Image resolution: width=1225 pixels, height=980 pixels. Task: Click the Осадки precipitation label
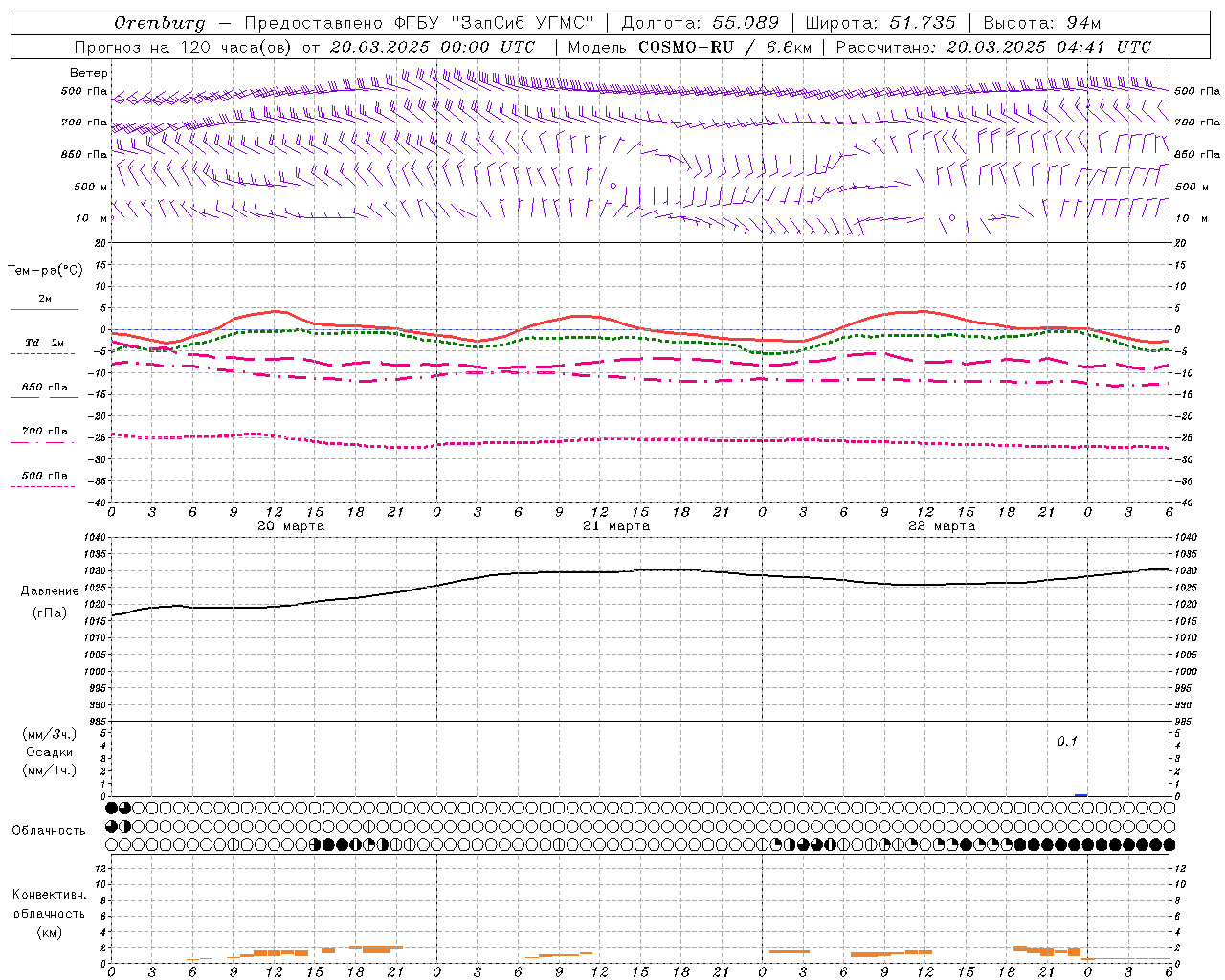point(50,752)
